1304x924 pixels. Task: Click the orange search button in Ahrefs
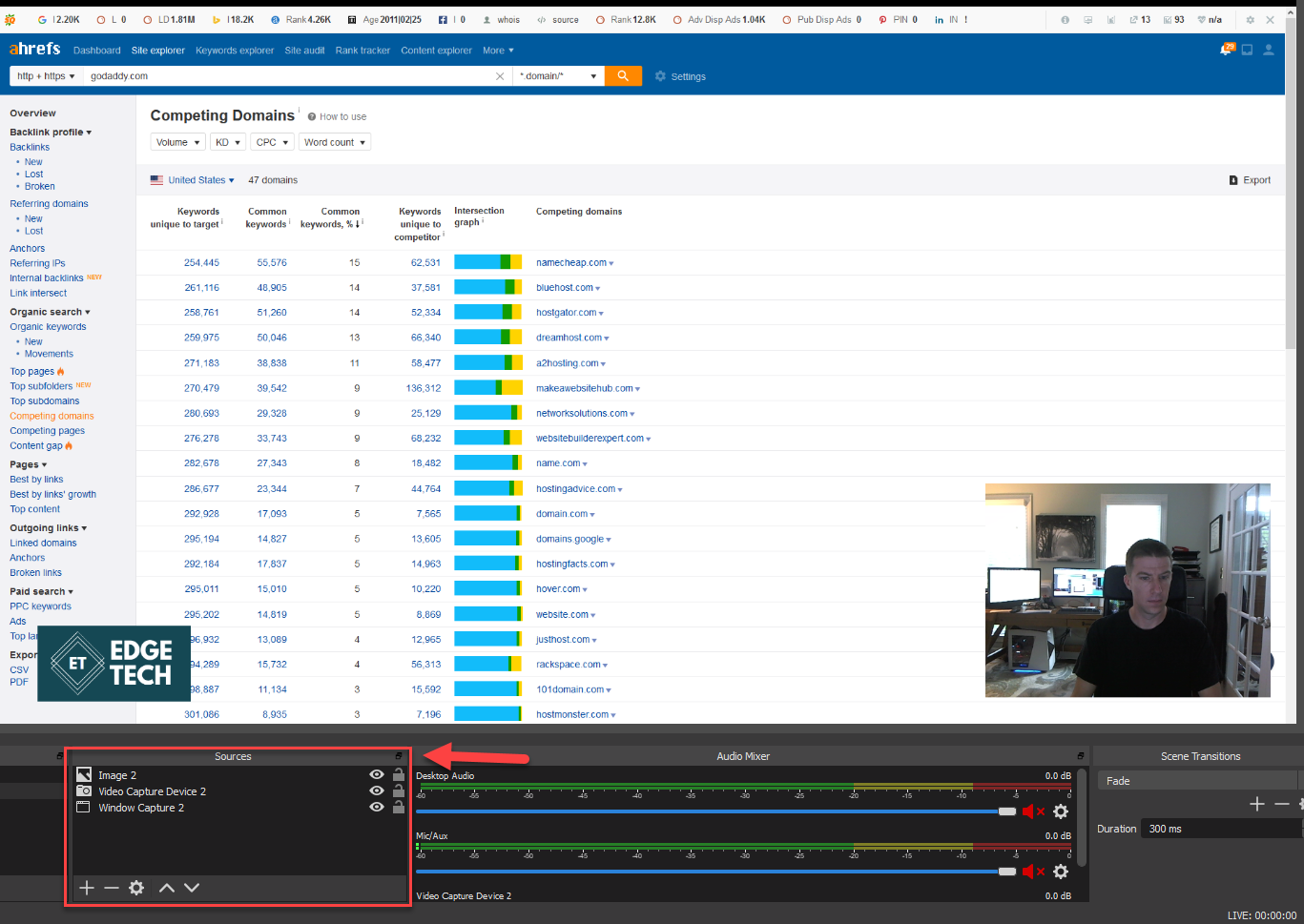[623, 76]
